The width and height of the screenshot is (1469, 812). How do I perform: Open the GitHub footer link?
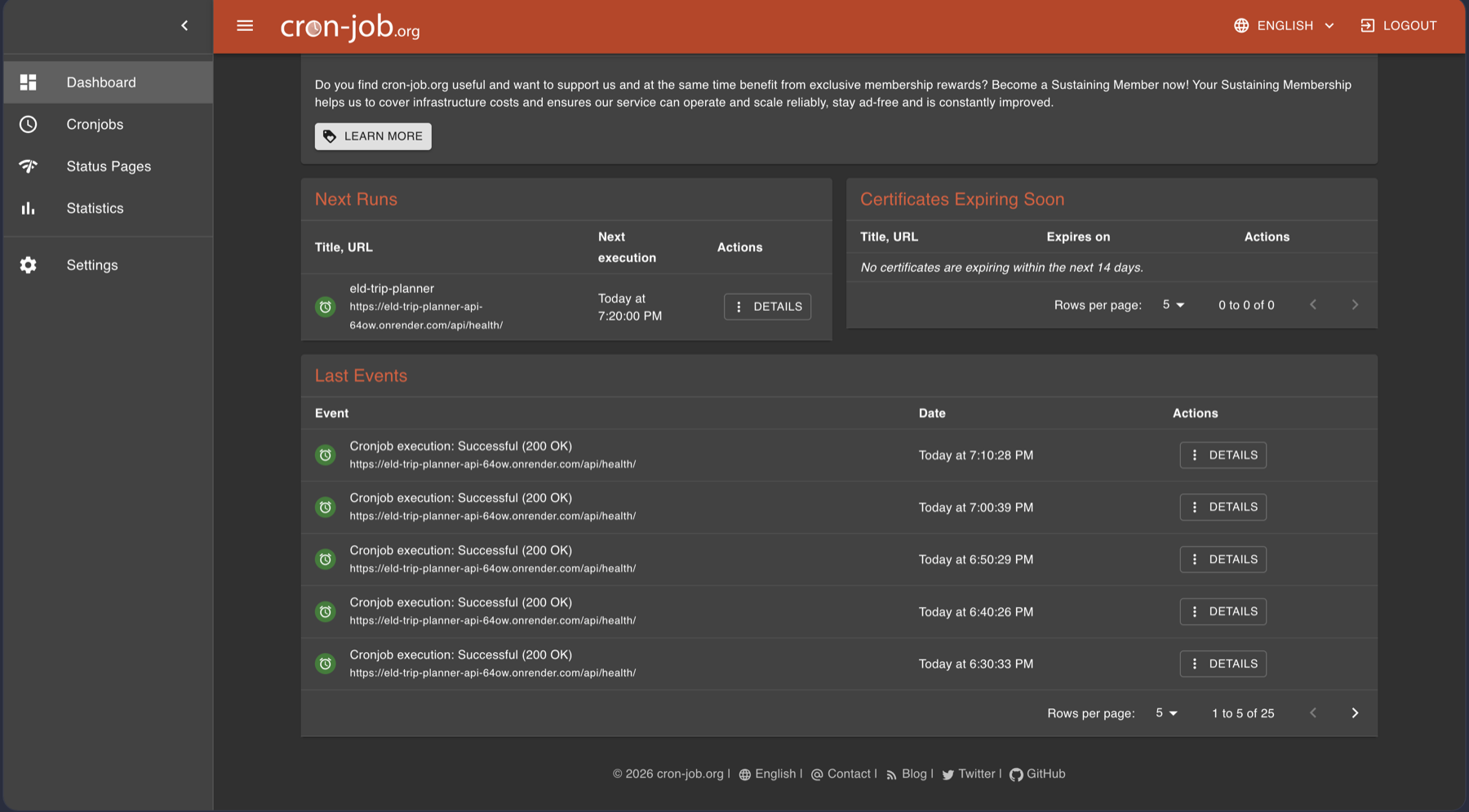point(1037,774)
